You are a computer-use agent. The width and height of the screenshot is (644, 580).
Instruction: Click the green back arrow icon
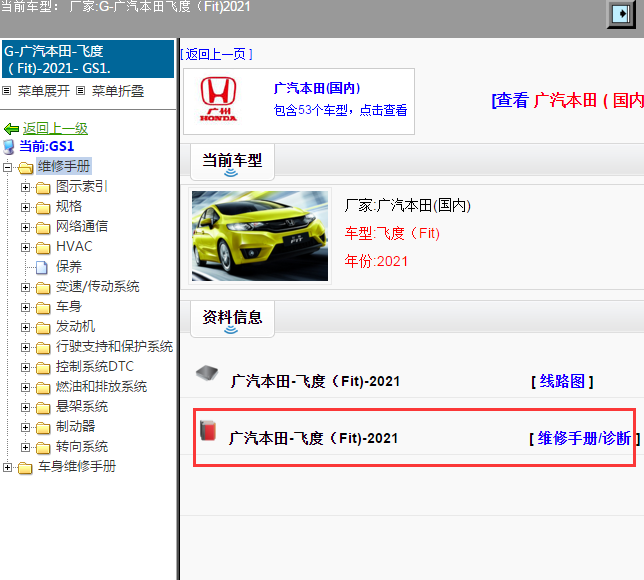pos(11,129)
